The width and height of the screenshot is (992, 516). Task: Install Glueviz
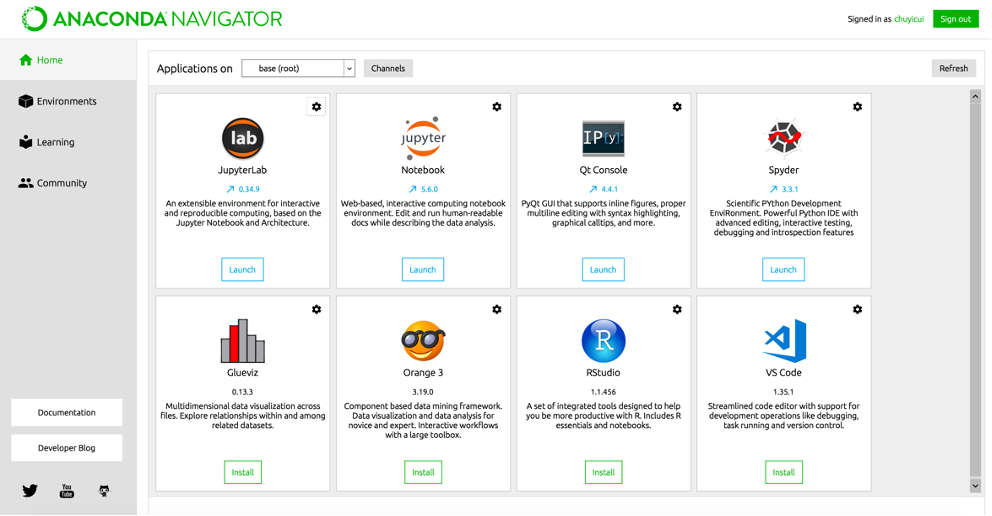click(243, 472)
